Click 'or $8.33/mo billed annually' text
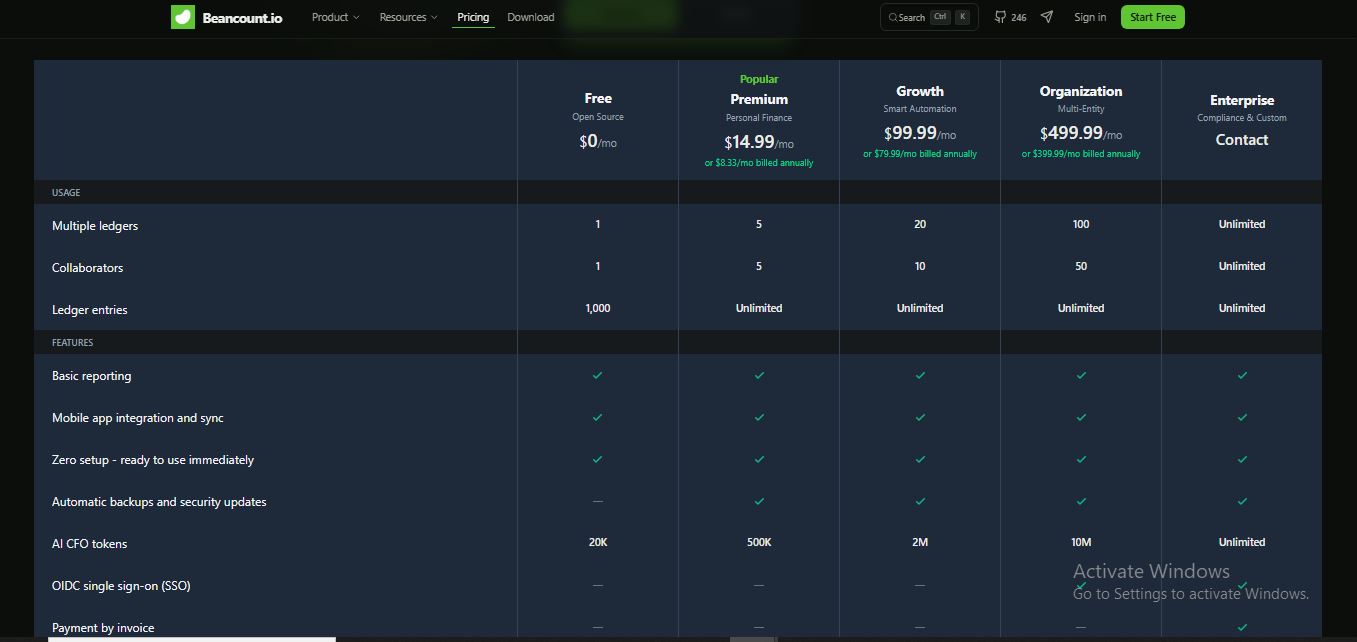This screenshot has height=642, width=1357. click(x=759, y=163)
